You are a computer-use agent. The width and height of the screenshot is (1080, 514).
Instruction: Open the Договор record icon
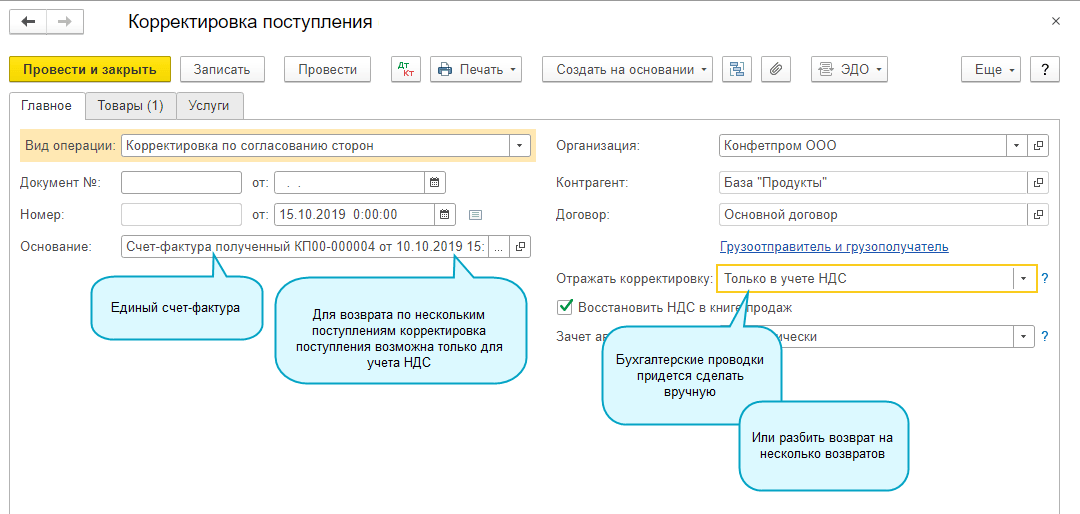pos(1039,214)
